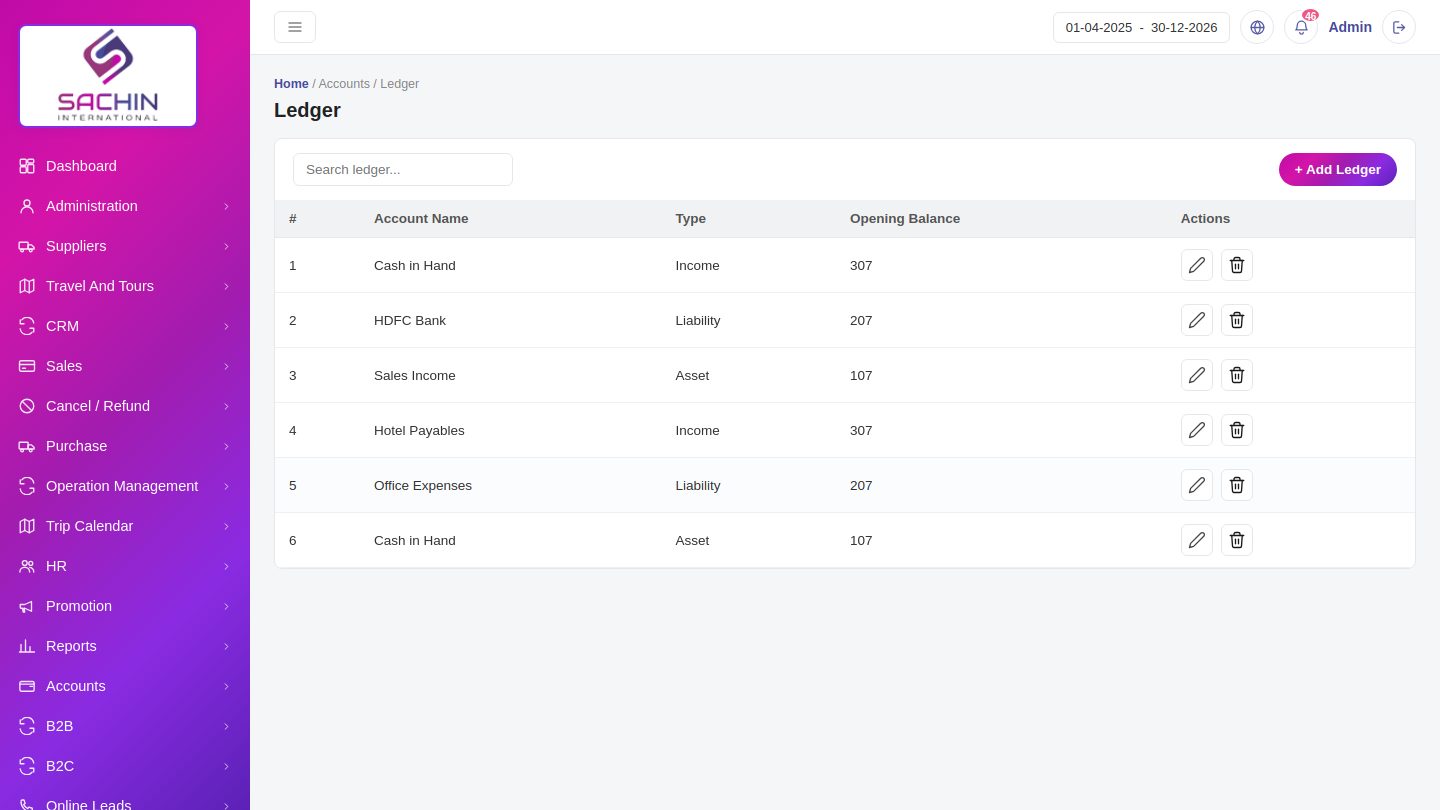This screenshot has width=1440, height=810.
Task: Select the HDFC Bank account name cell
Action: pos(410,320)
